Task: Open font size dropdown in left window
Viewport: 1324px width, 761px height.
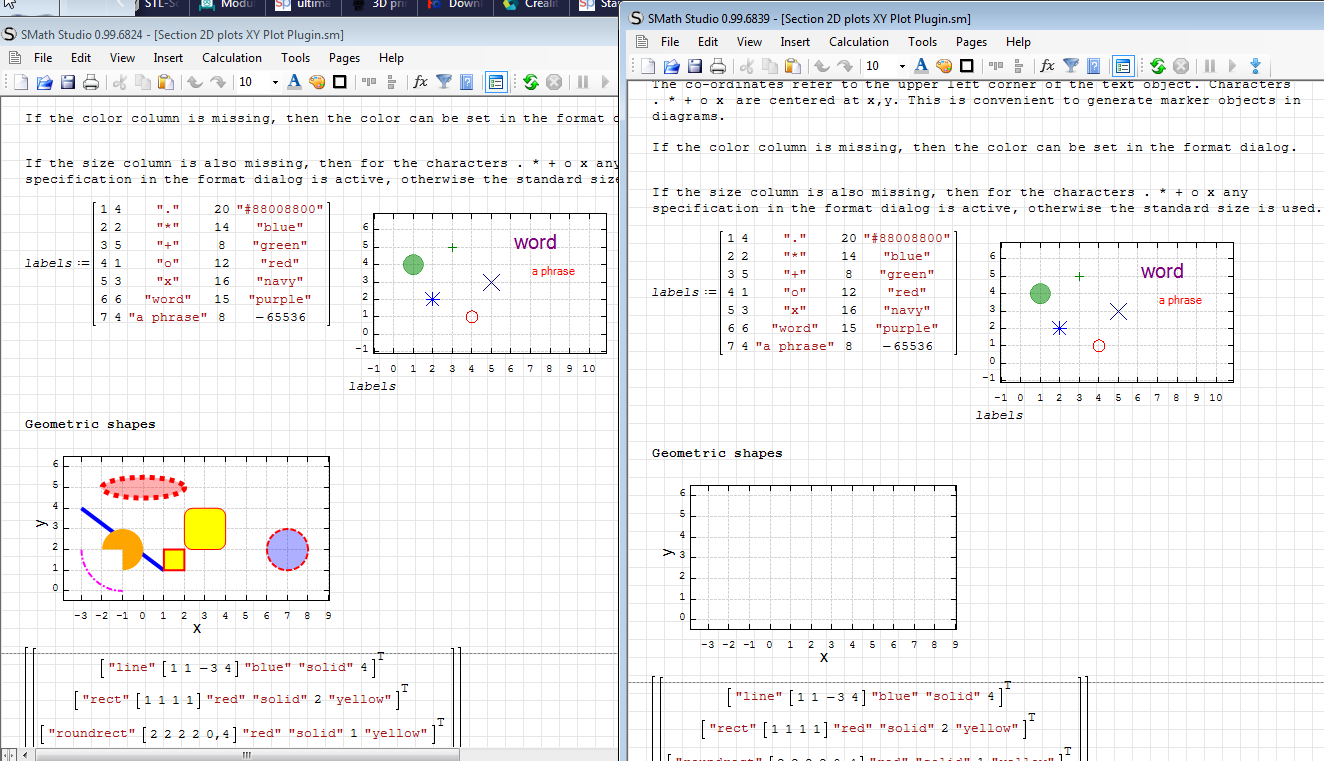Action: coord(274,82)
